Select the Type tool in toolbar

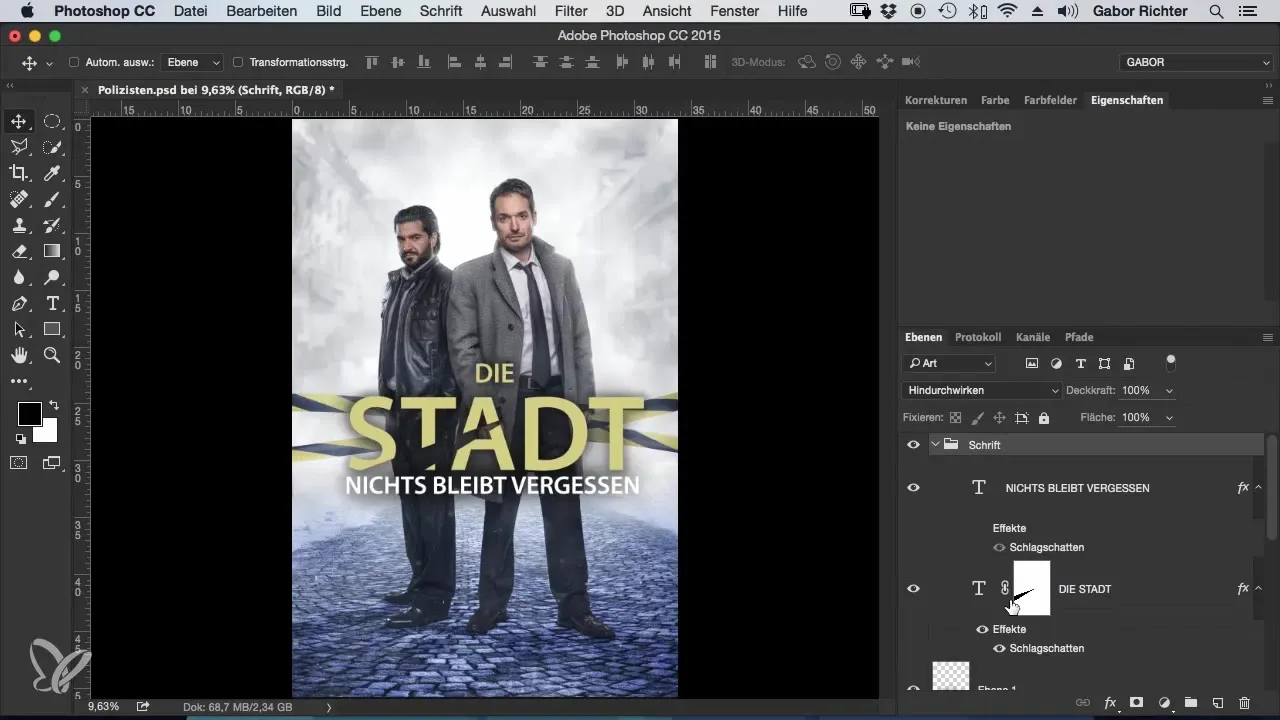click(x=52, y=303)
